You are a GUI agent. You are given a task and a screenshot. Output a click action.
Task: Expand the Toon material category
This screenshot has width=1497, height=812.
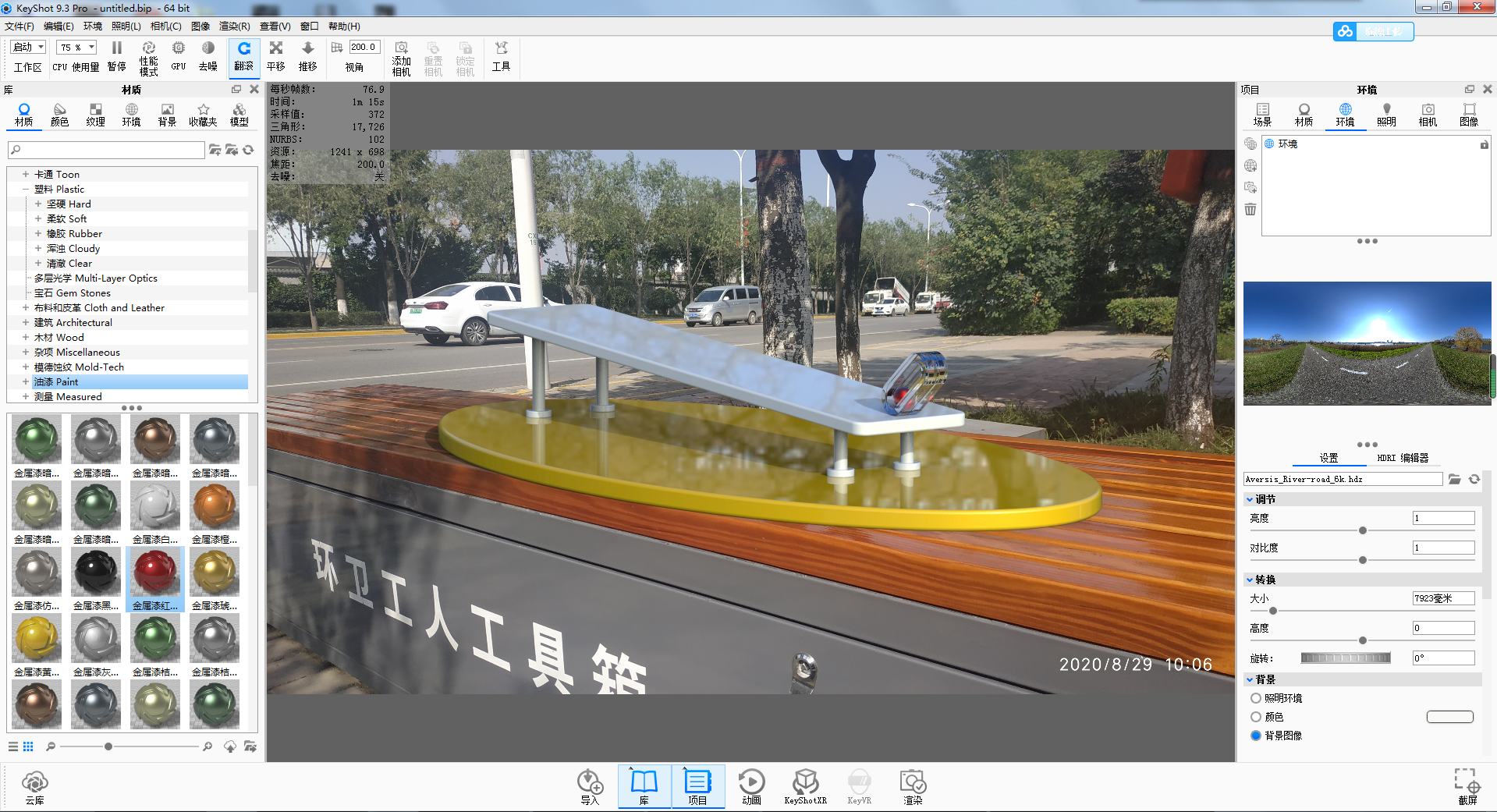(26, 174)
